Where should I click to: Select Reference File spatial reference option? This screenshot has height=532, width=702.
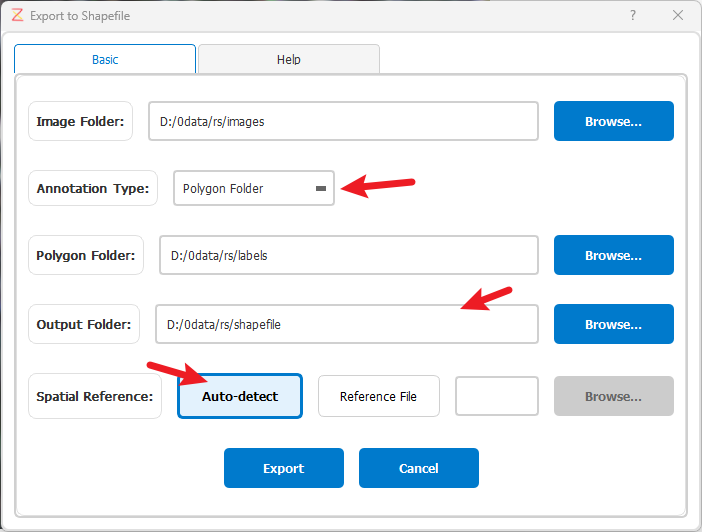coord(379,396)
